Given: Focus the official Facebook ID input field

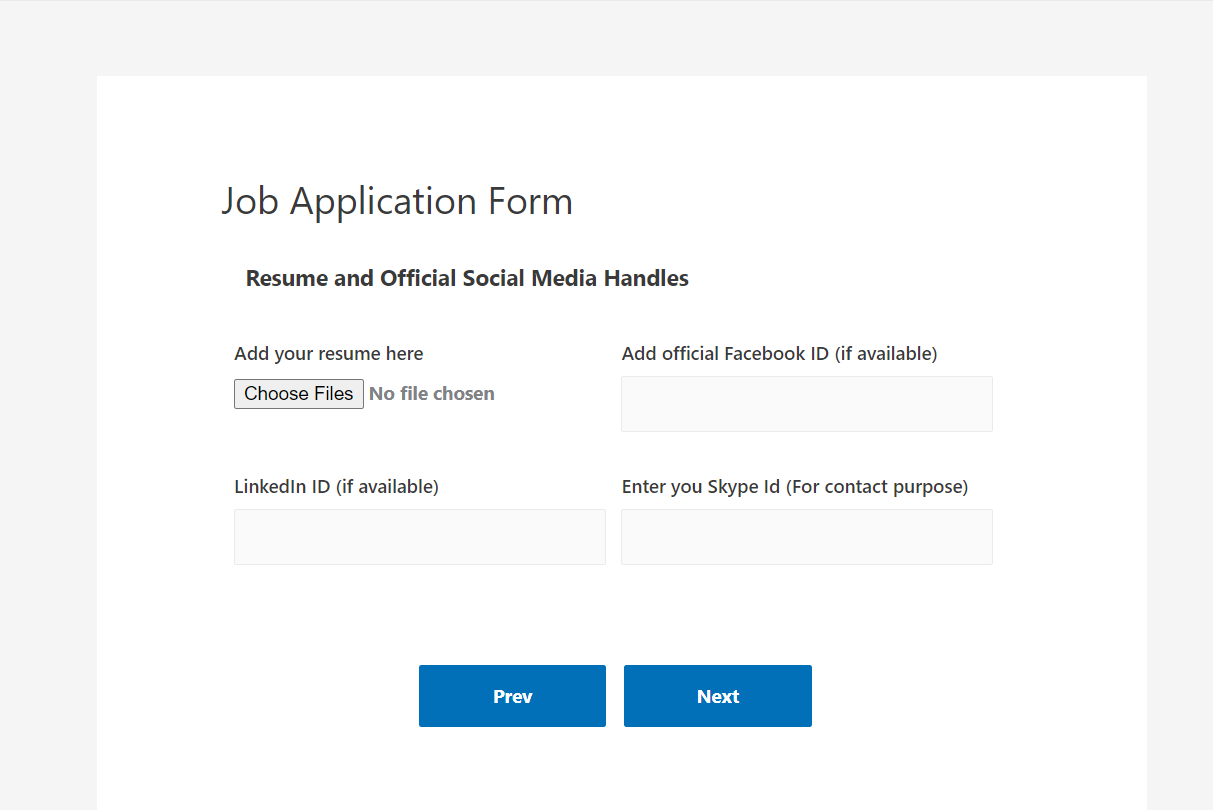Looking at the screenshot, I should [x=806, y=404].
